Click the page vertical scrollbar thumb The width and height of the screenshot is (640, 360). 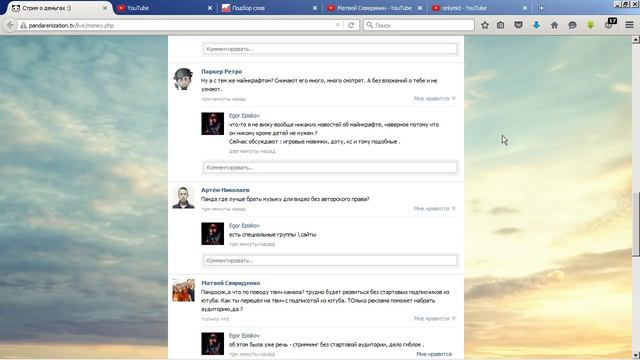[x=636, y=225]
